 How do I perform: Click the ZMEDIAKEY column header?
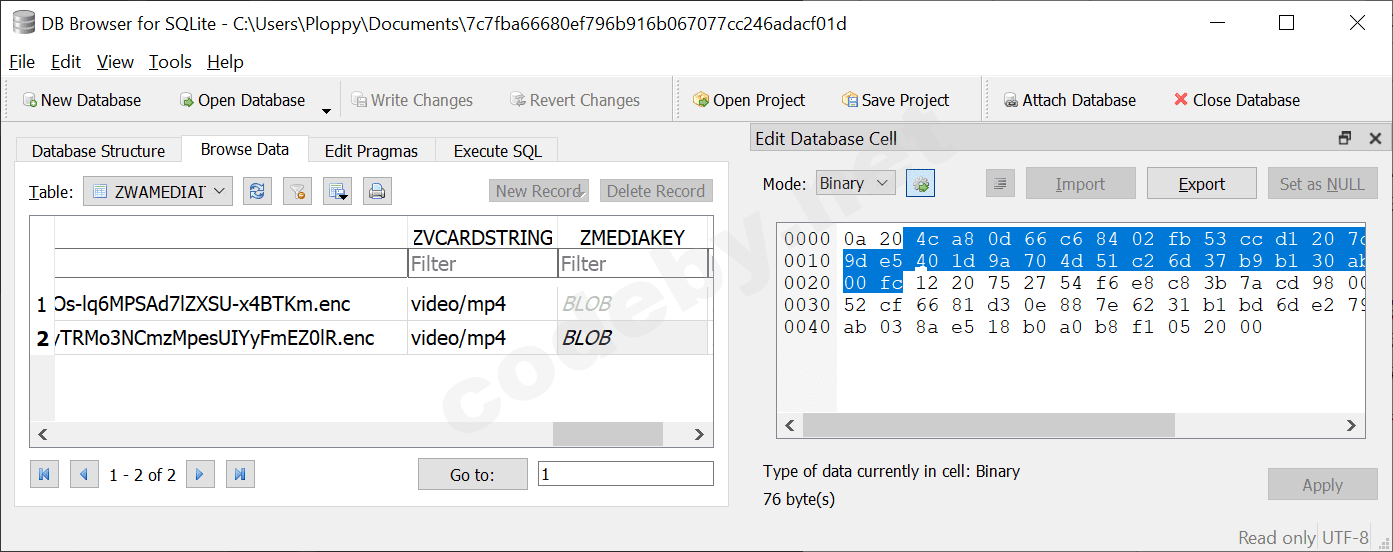(632, 237)
